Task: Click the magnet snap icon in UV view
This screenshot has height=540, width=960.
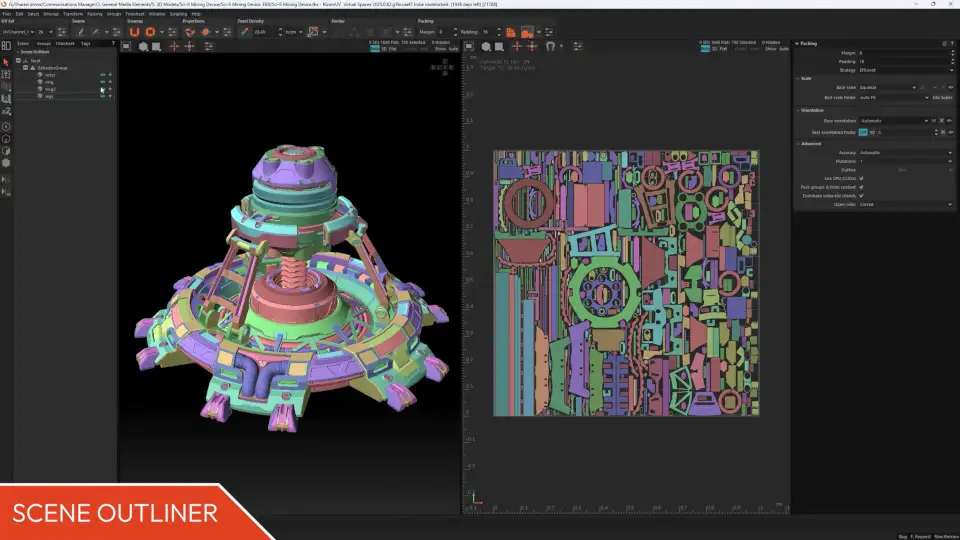Action: (550, 46)
